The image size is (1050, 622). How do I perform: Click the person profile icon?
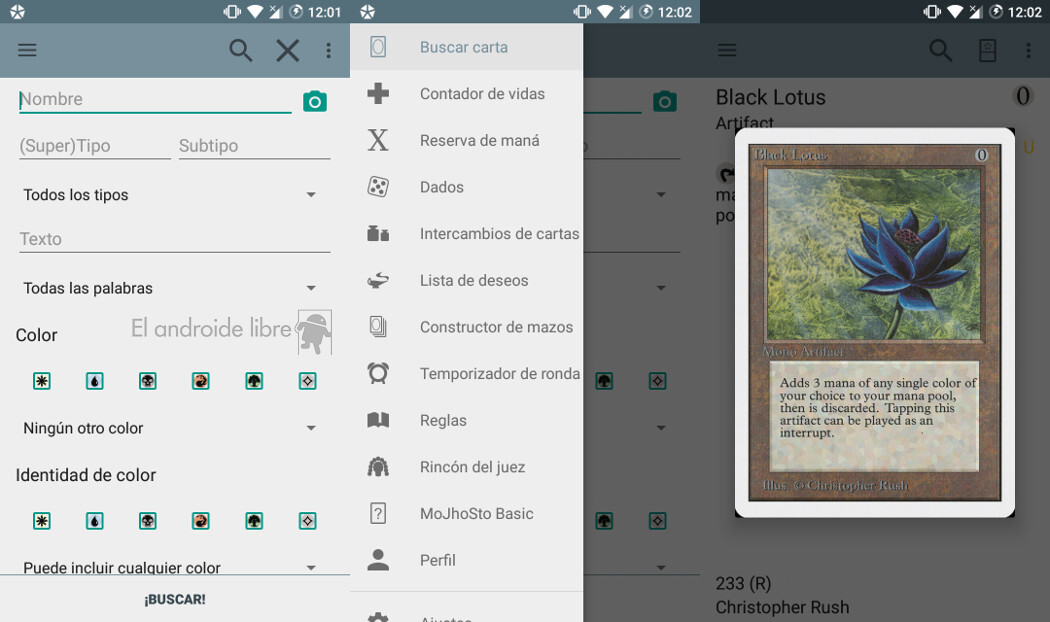click(378, 560)
